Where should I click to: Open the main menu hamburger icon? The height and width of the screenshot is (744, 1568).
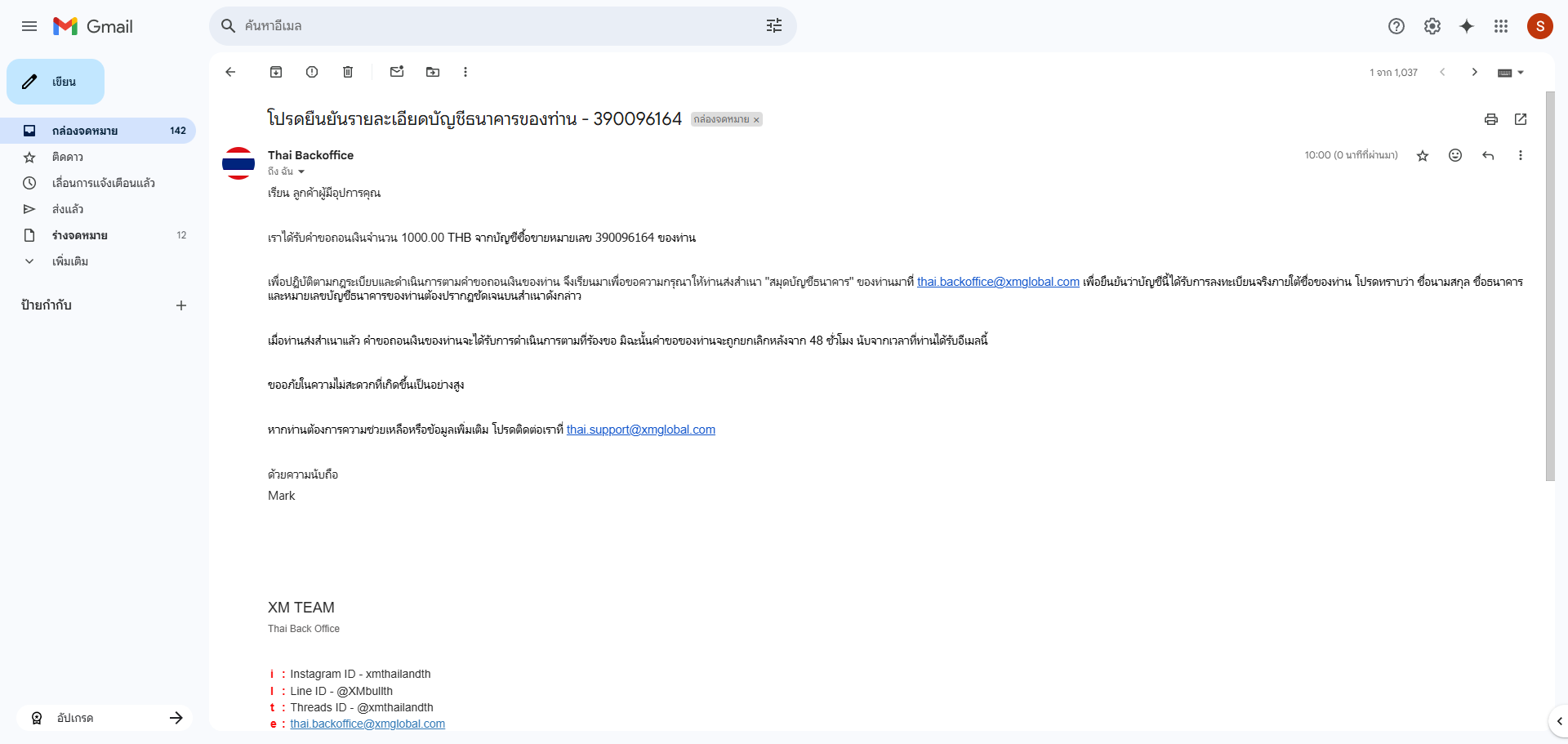tap(29, 26)
